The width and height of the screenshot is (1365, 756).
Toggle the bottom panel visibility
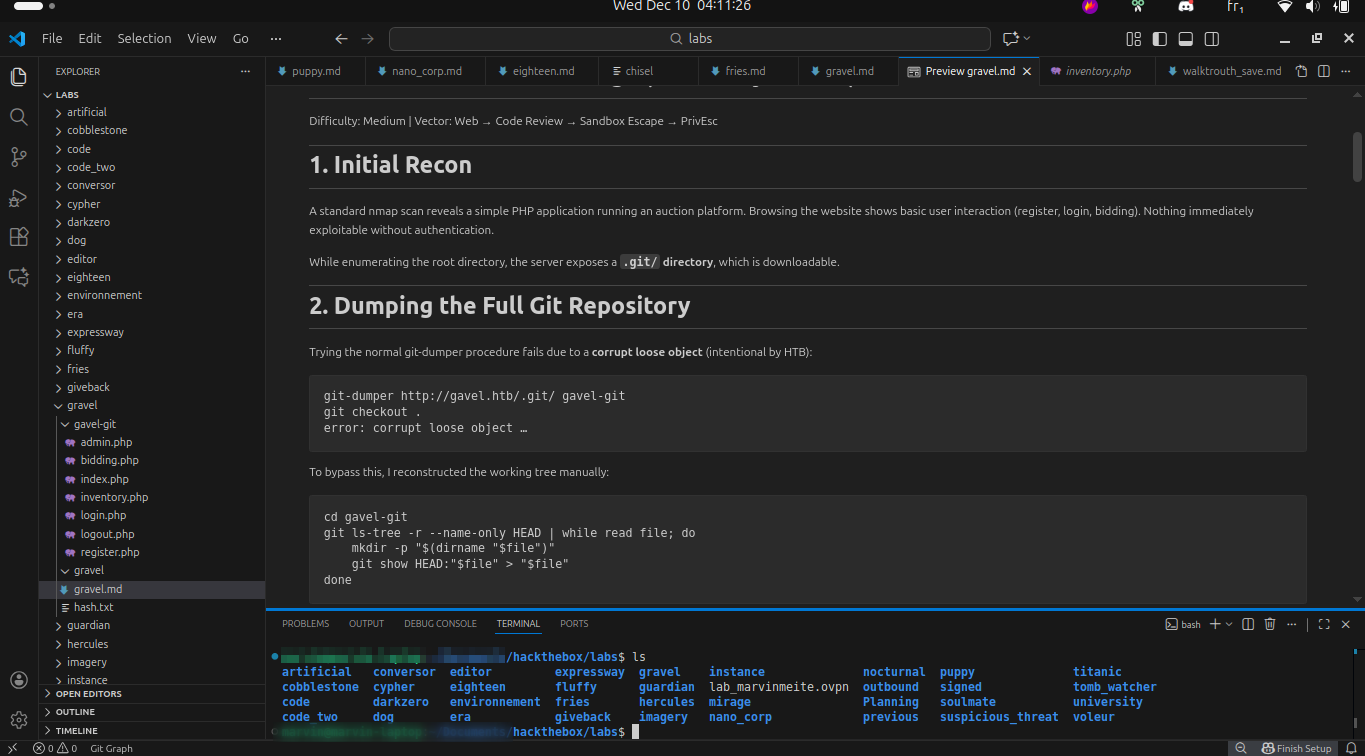[x=1186, y=39]
